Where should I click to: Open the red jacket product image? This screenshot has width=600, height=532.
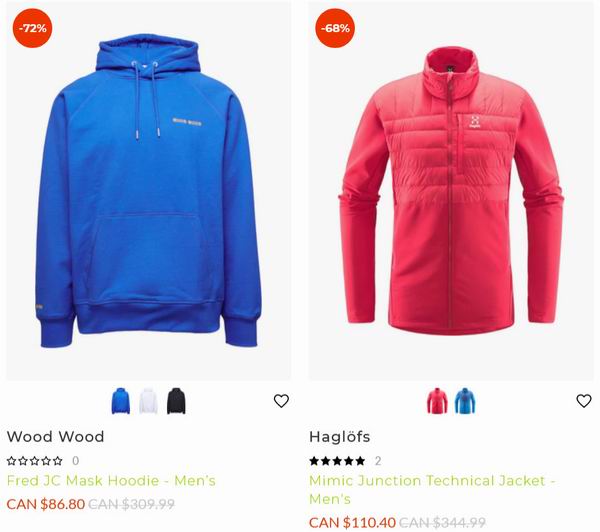(x=451, y=191)
